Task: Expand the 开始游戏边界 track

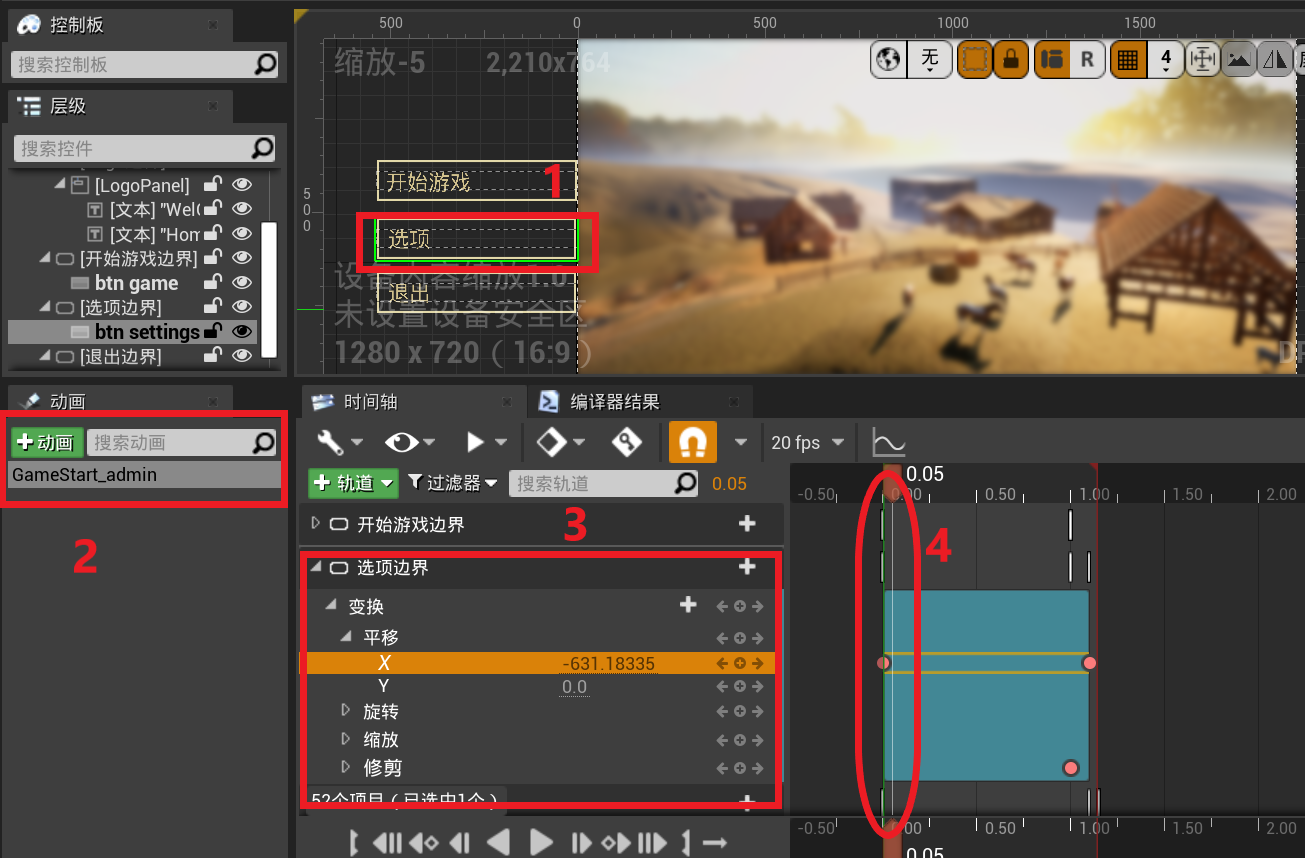Action: pyautogui.click(x=316, y=523)
